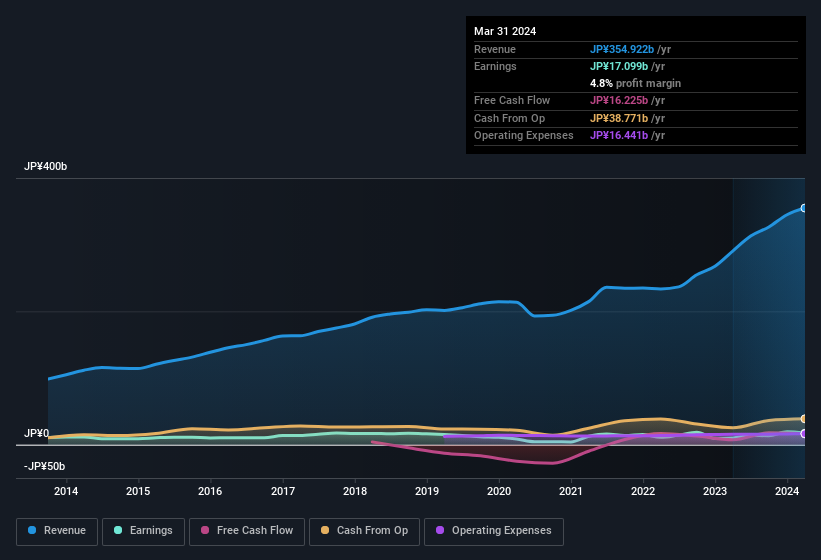Toggle the Revenue legend series

click(x=57, y=531)
